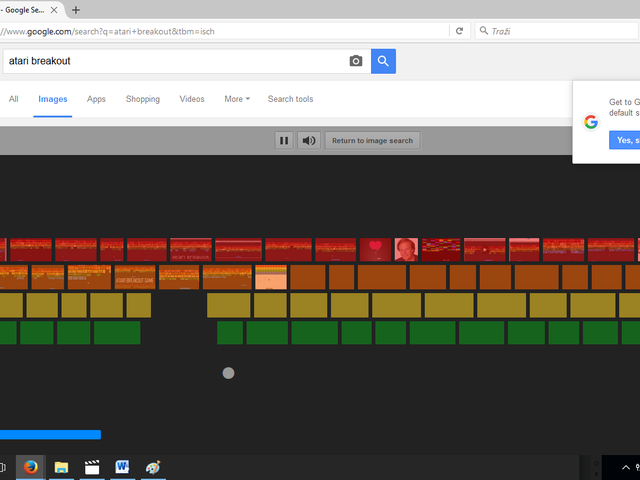Click the browser address bar URL
The height and width of the screenshot is (480, 640).
pos(224,31)
